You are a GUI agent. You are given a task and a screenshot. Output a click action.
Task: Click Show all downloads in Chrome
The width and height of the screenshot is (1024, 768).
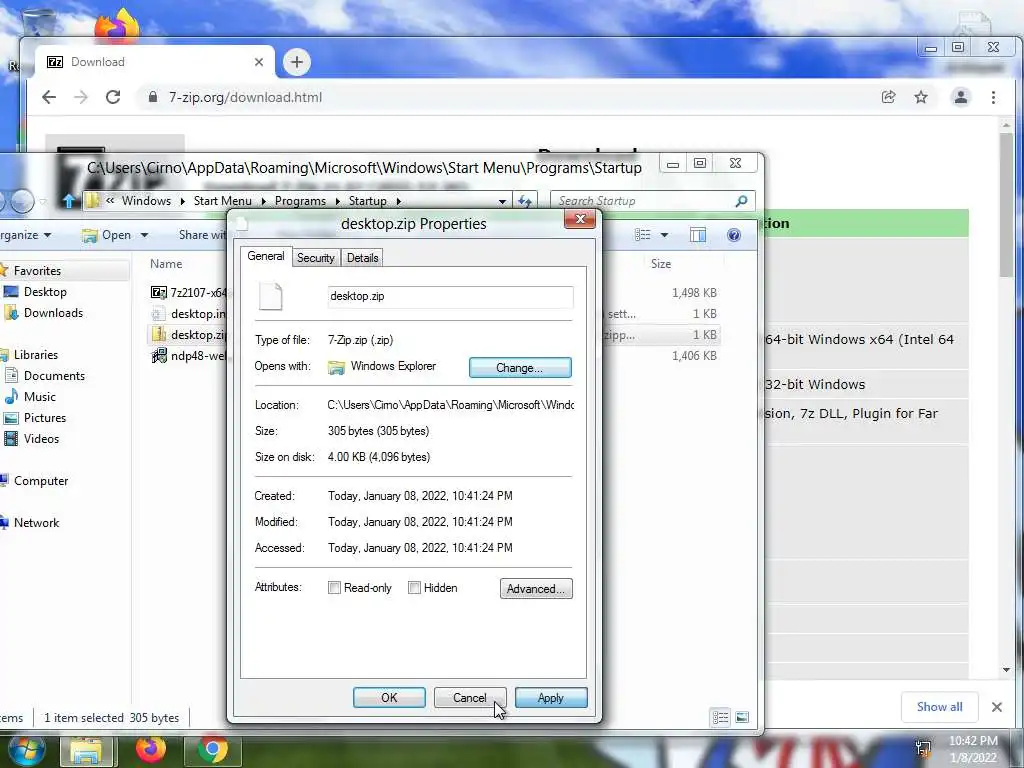(x=939, y=707)
